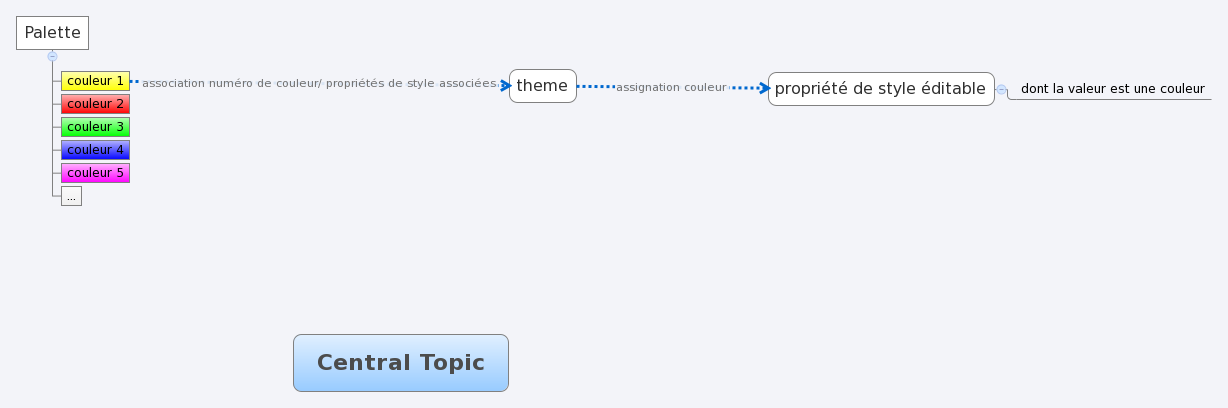This screenshot has height=408, width=1228.
Task: Select the Palette root topic
Action: [52, 33]
